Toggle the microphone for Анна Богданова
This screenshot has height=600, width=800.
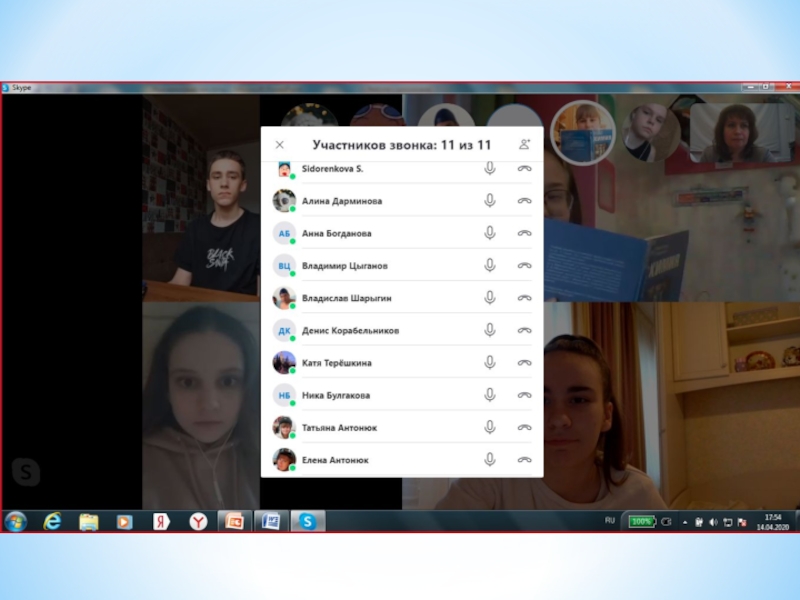[490, 233]
